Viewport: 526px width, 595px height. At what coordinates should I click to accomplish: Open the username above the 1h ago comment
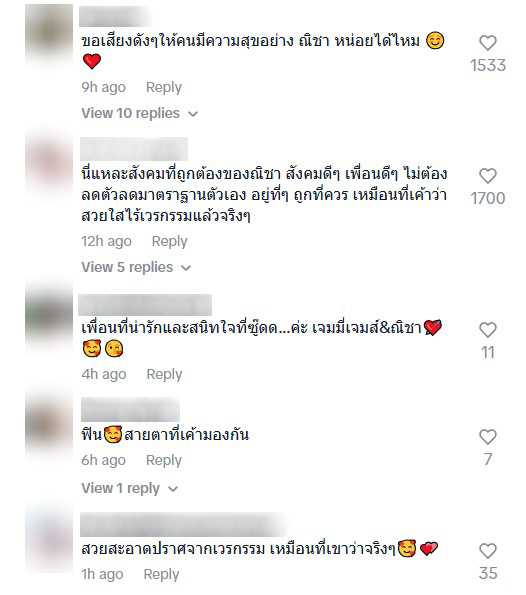[x=184, y=524]
